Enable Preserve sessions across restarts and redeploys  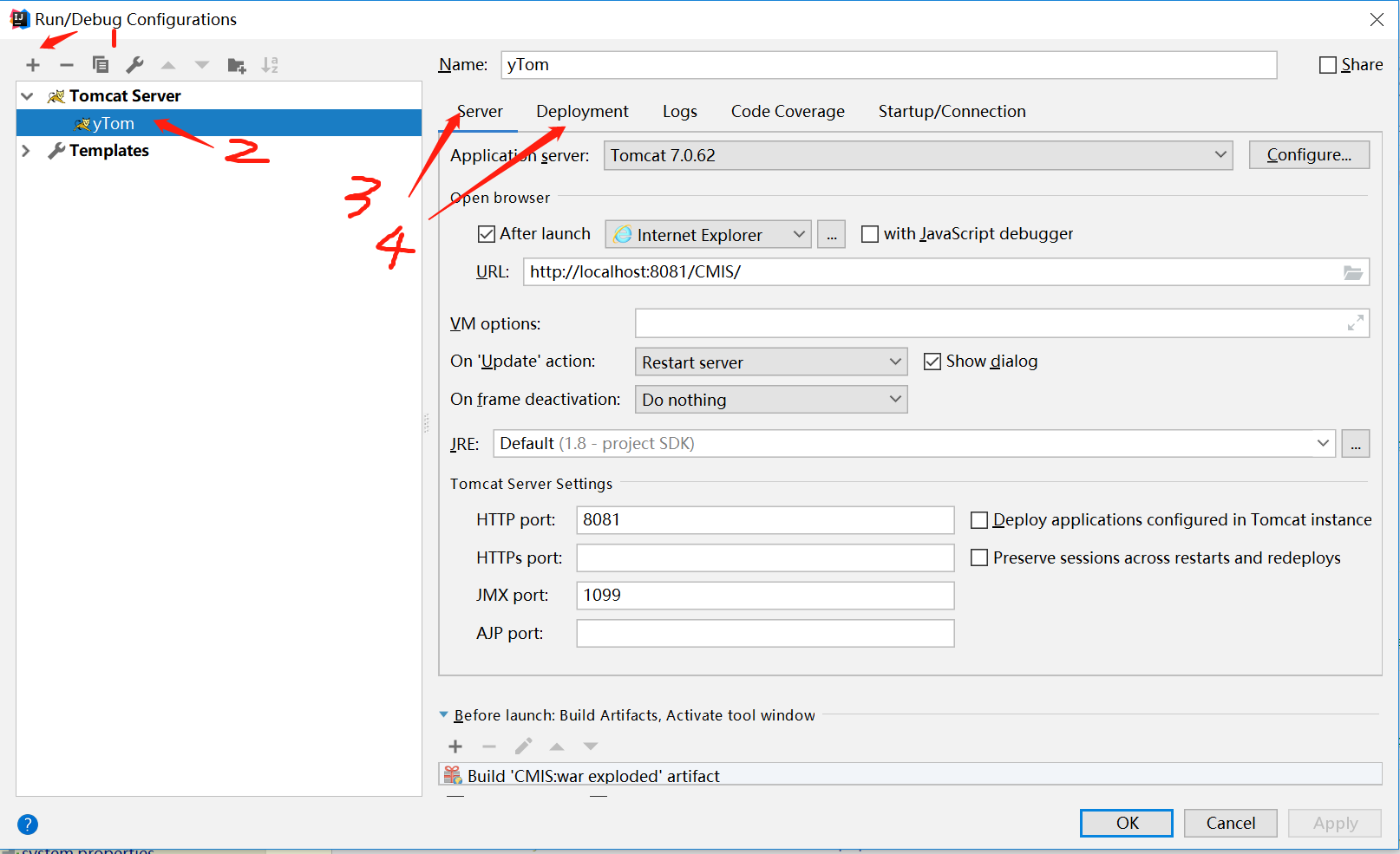click(x=979, y=558)
